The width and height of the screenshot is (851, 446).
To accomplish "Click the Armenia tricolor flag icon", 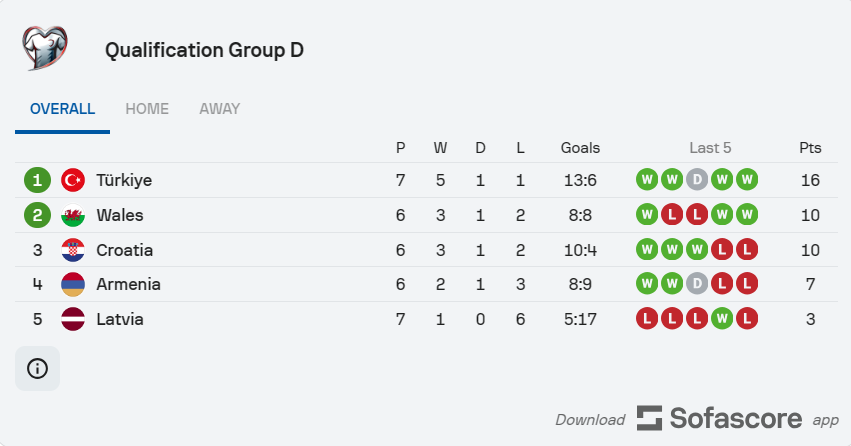I will point(73,284).
